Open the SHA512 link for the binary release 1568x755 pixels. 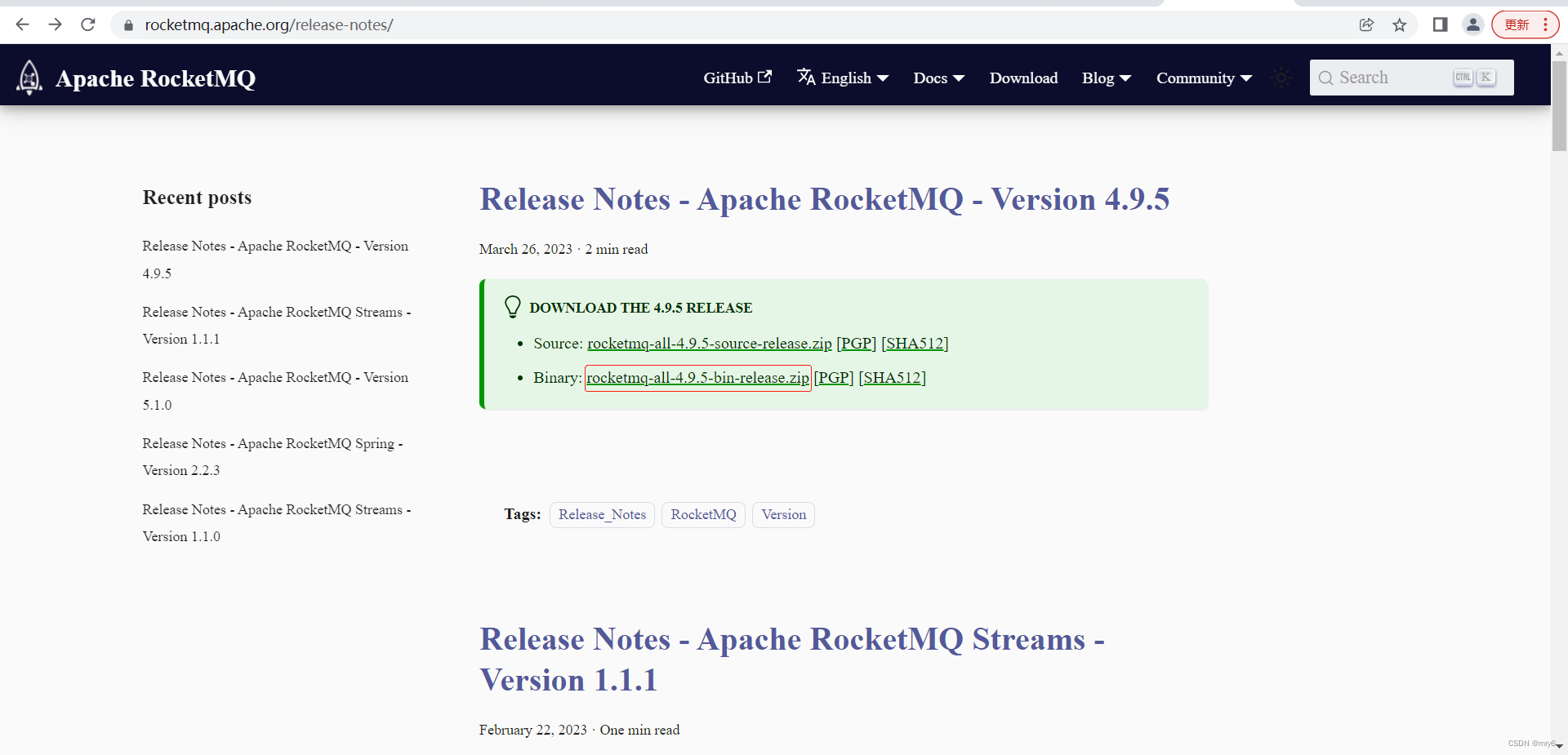892,378
